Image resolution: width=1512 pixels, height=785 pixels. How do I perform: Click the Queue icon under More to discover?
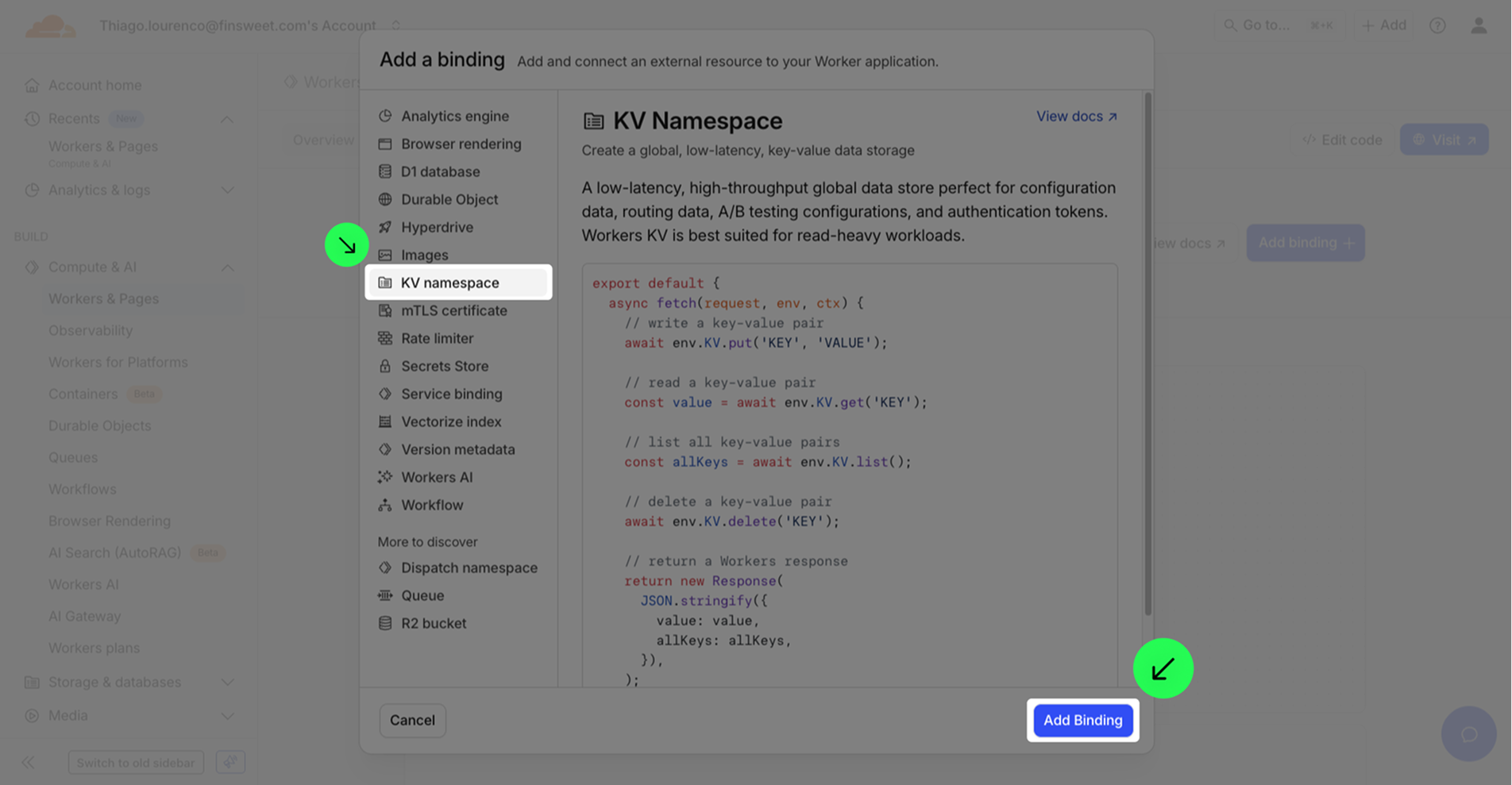[x=385, y=595]
